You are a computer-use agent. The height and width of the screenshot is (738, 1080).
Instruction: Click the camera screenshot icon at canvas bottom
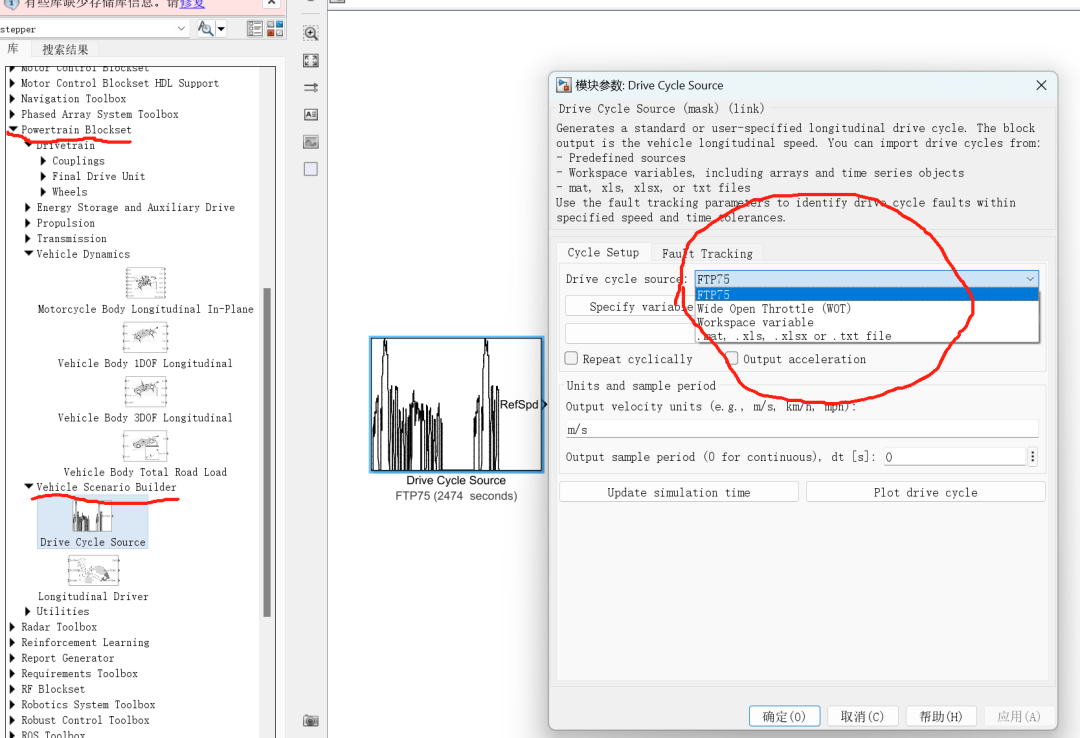pos(311,720)
